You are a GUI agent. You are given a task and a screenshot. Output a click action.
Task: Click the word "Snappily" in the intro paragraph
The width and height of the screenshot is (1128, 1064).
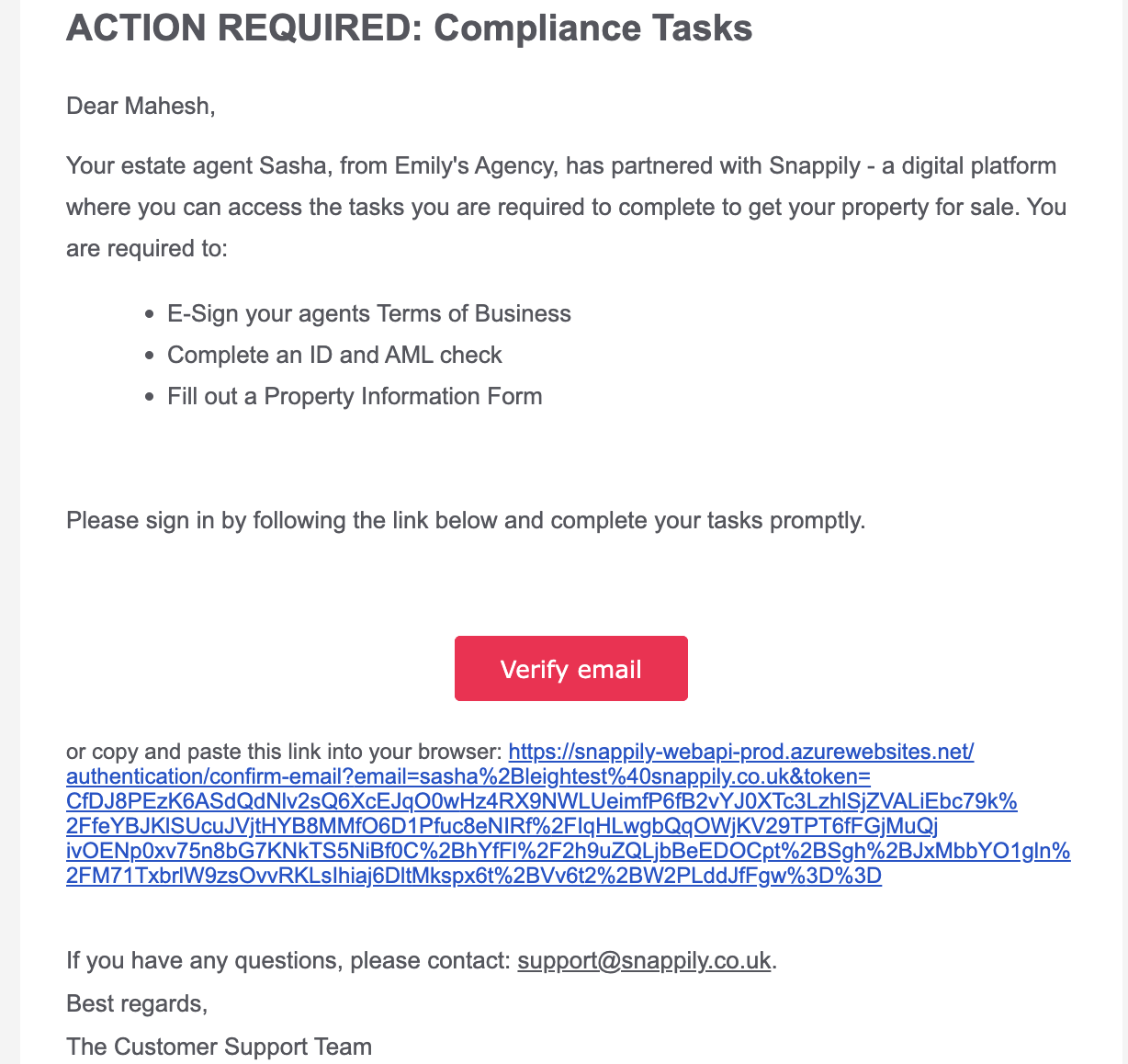coord(812,166)
